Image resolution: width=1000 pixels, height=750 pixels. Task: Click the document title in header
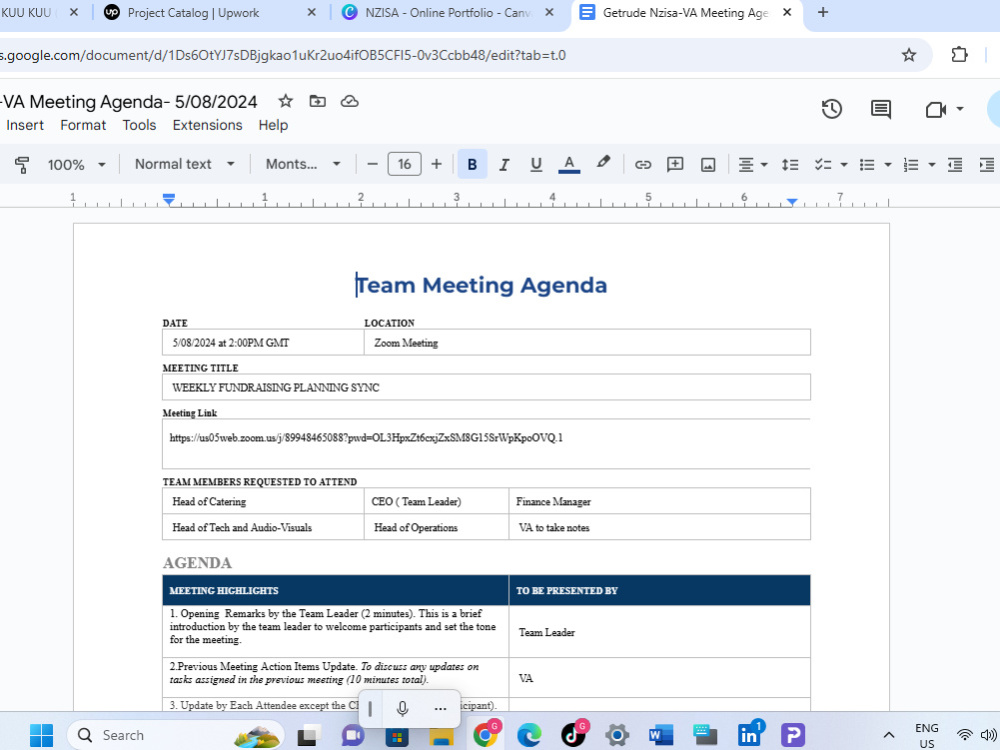click(129, 101)
